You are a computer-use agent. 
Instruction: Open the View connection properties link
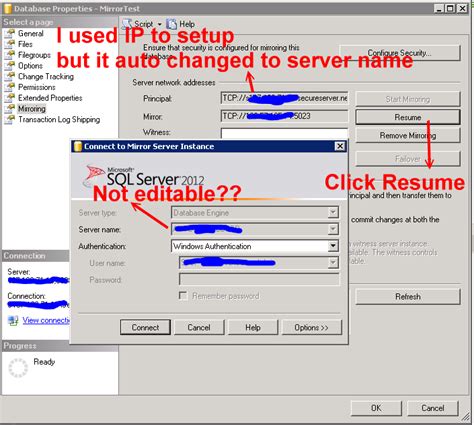click(x=46, y=320)
